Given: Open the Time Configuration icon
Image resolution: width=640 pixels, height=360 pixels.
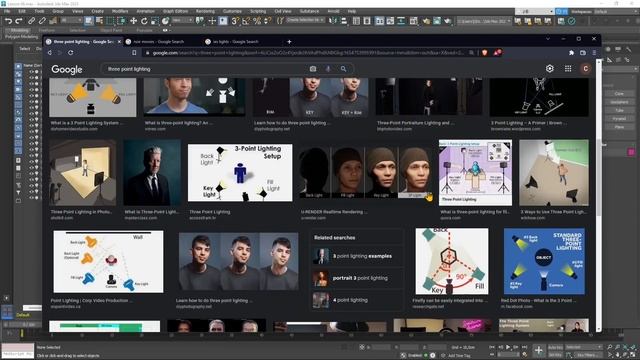Looking at the screenshot, I should 524,355.
